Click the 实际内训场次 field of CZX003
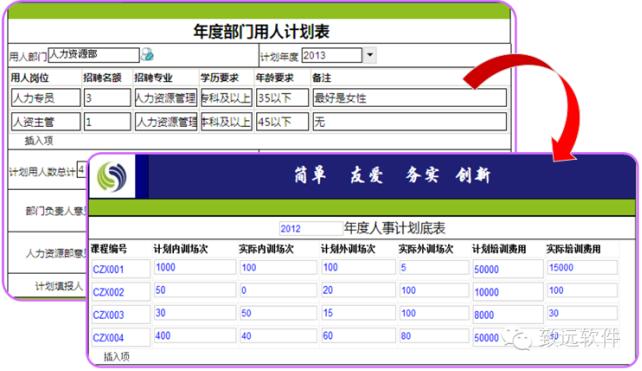The height and width of the screenshot is (371, 642). pos(278,313)
